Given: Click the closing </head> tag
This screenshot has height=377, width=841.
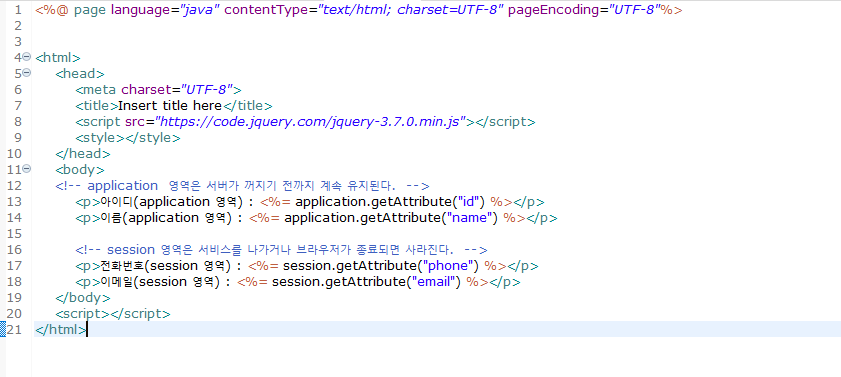Looking at the screenshot, I should click(83, 153).
